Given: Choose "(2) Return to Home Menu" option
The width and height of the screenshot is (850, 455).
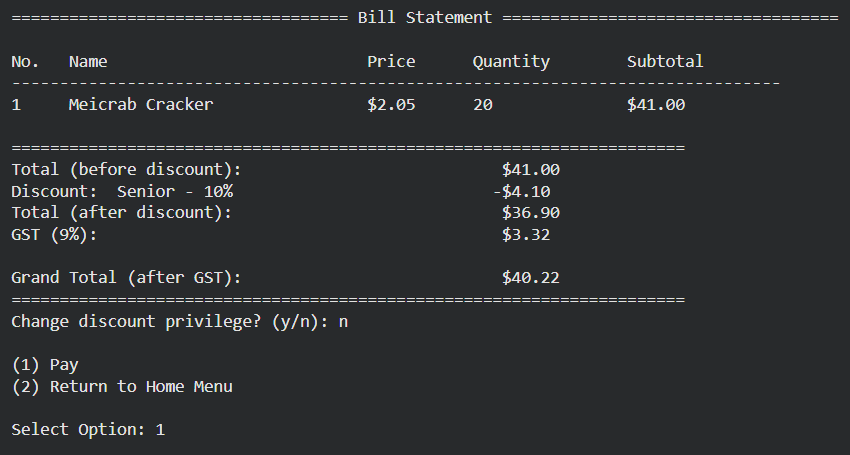Looking at the screenshot, I should [x=122, y=386].
